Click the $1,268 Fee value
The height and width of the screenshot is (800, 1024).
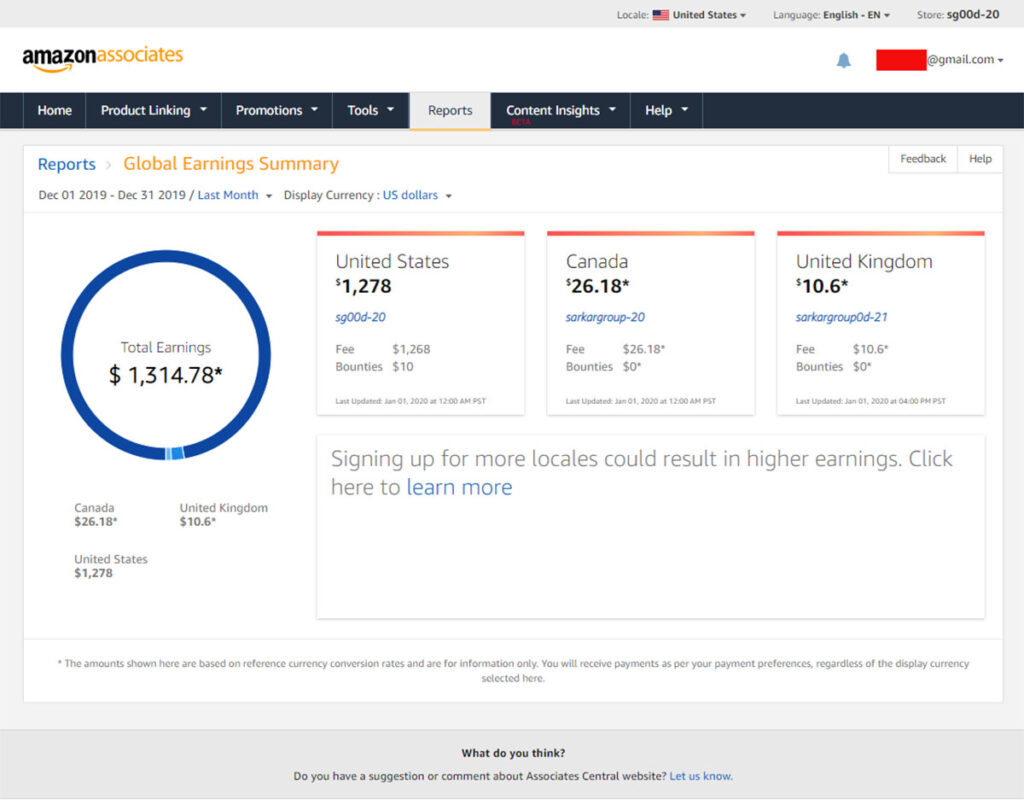411,349
